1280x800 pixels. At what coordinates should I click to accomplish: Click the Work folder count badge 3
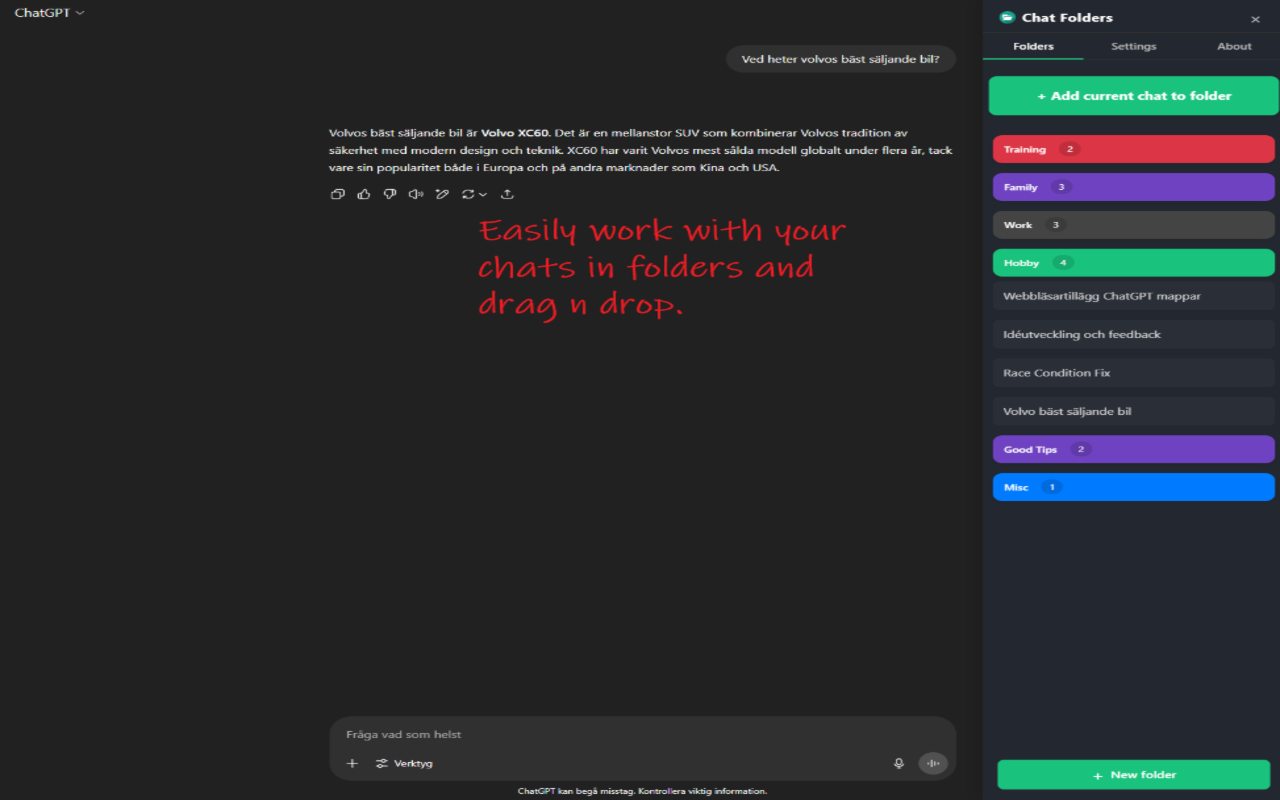tap(1055, 225)
